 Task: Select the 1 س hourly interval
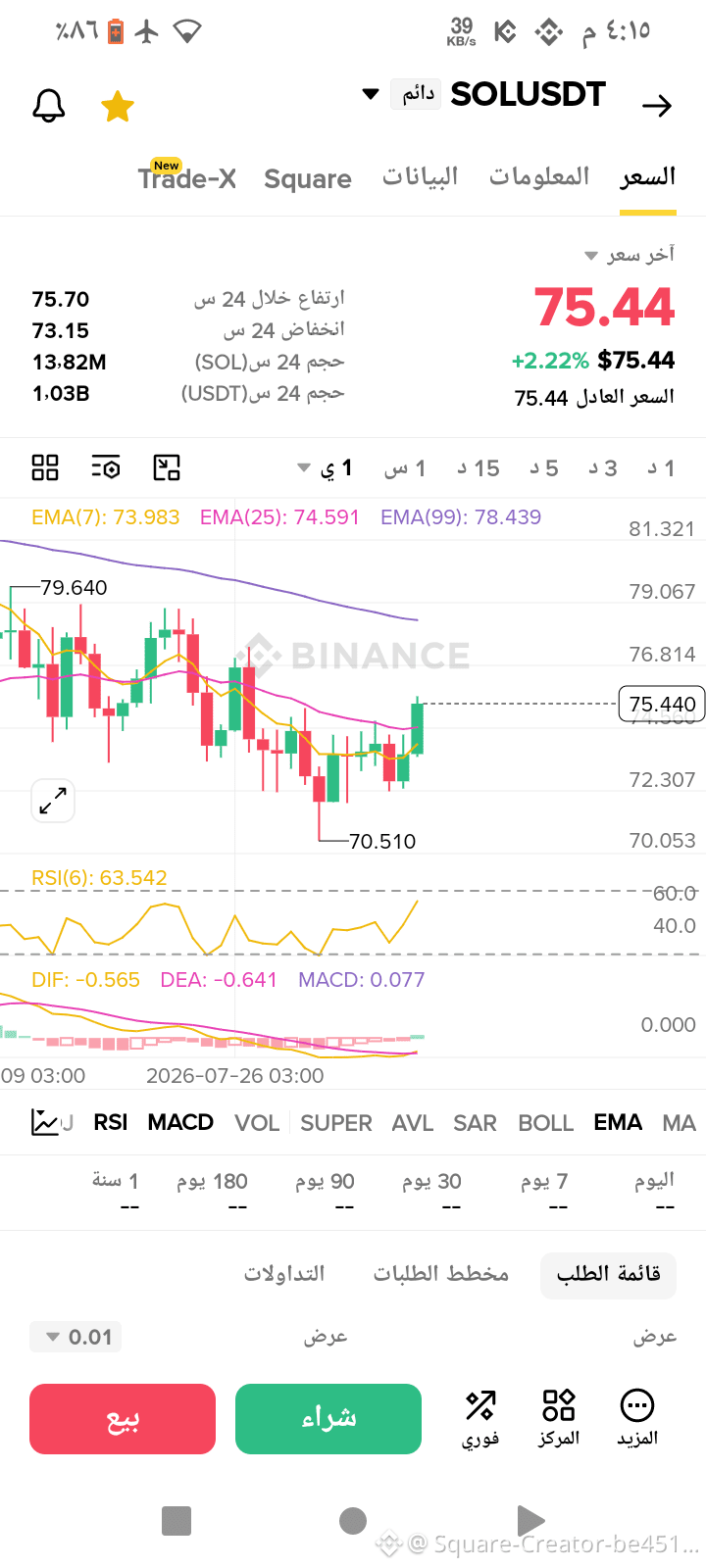(405, 468)
